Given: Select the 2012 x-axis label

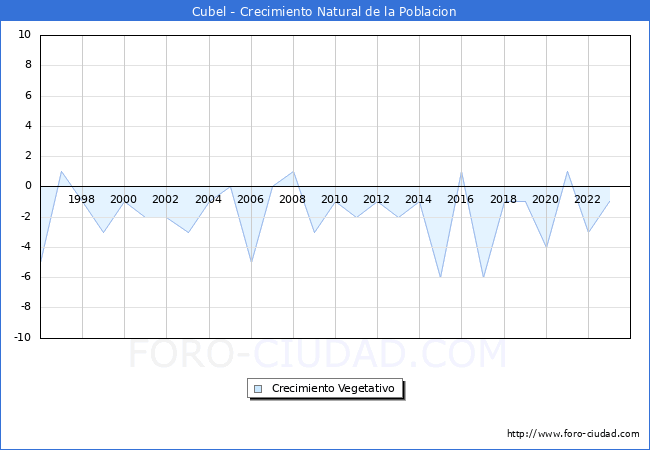Looking at the screenshot, I should coord(376,199).
